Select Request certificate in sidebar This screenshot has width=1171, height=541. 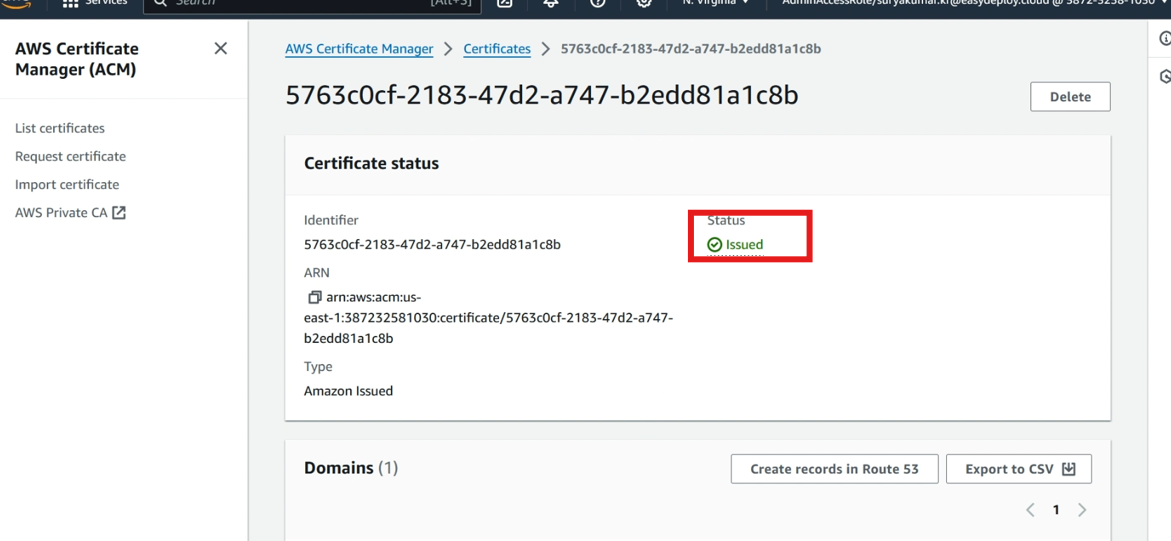[70, 156]
